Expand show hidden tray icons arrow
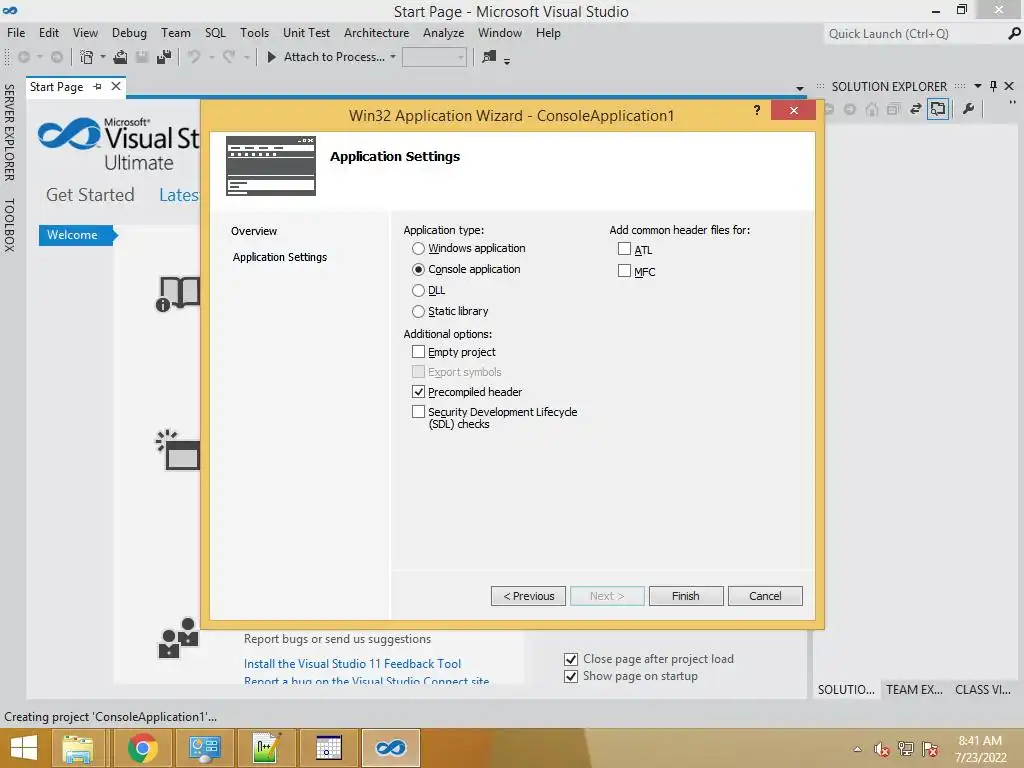Image resolution: width=1024 pixels, height=768 pixels. coord(857,749)
